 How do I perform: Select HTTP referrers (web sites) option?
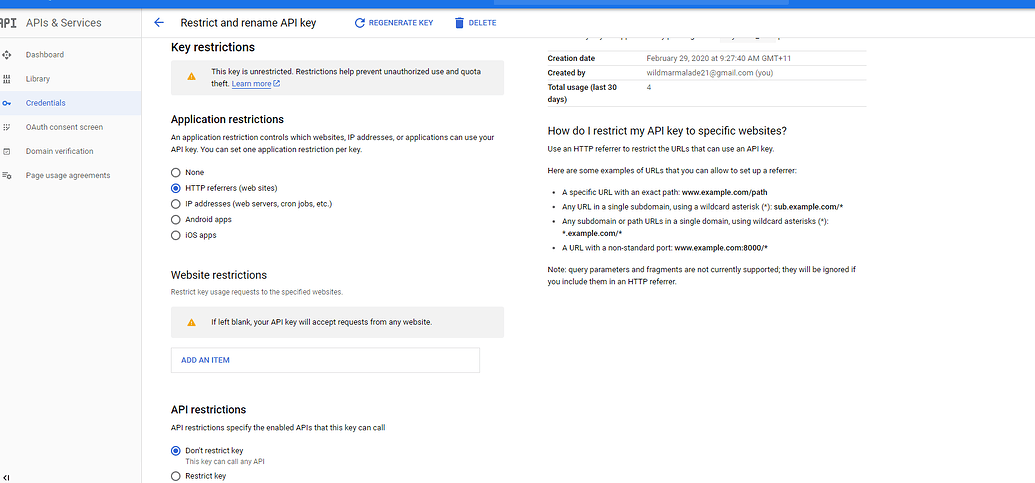[176, 188]
